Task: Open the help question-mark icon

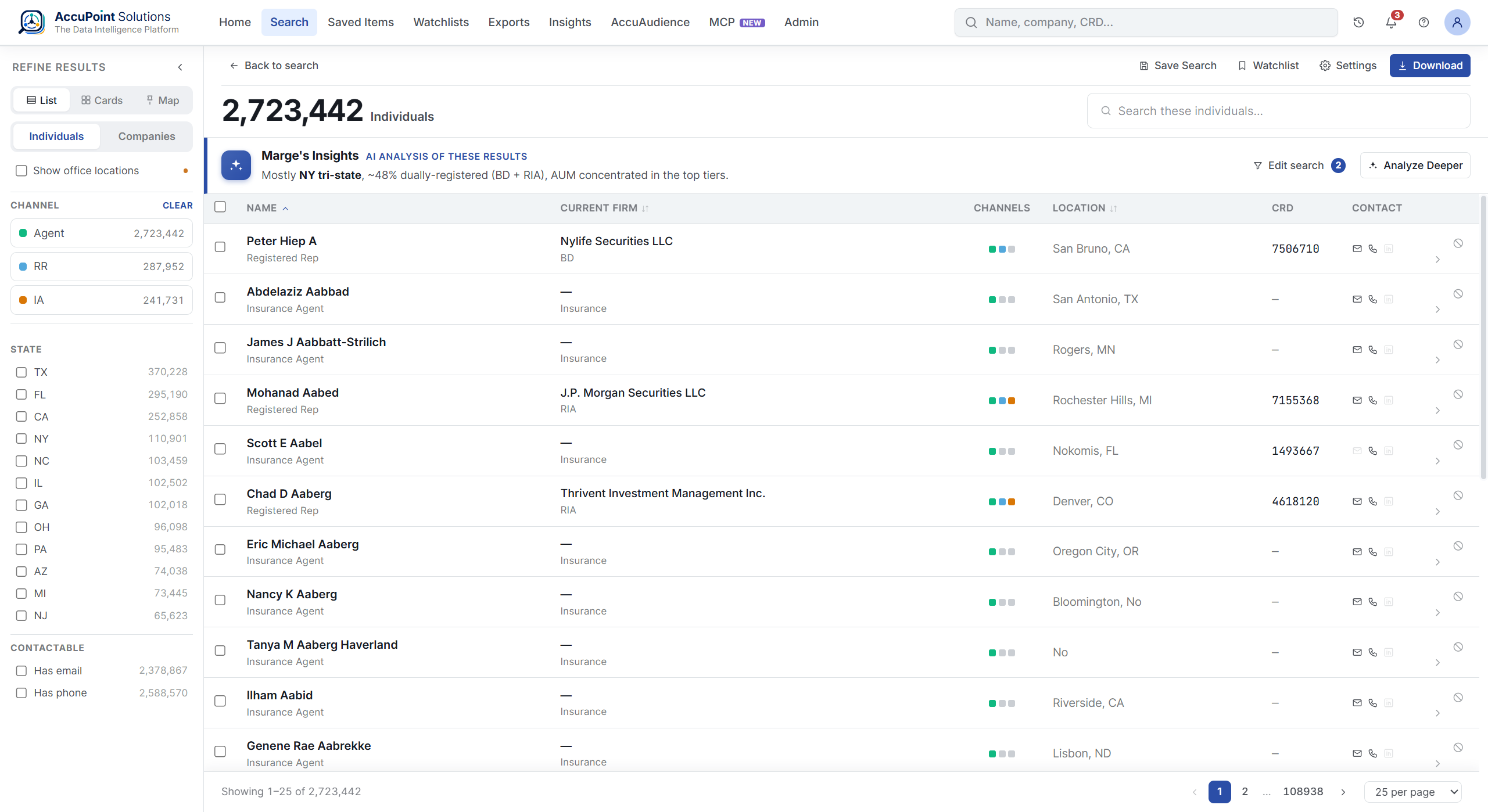Action: (1424, 22)
